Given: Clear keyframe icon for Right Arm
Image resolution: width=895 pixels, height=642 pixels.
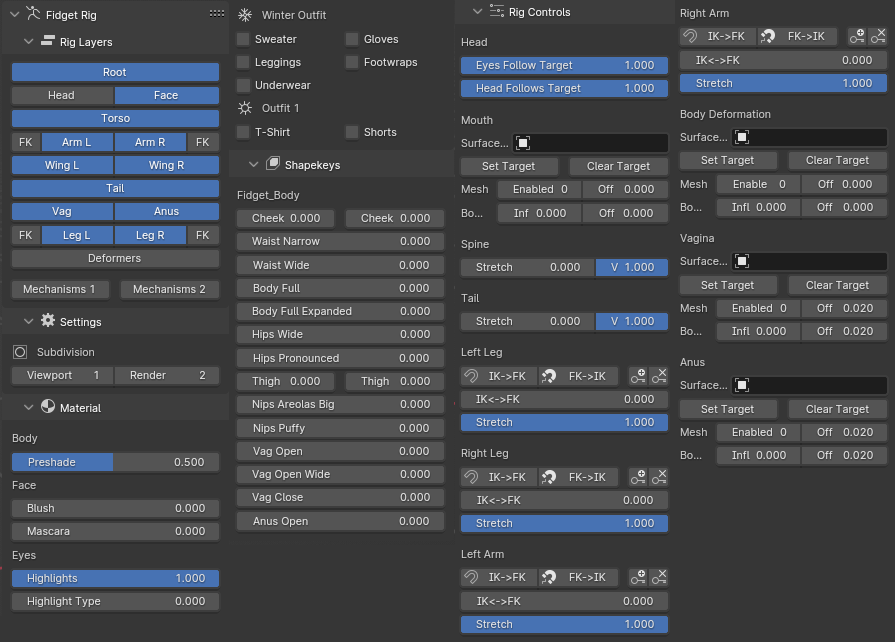Looking at the screenshot, I should click(x=878, y=37).
